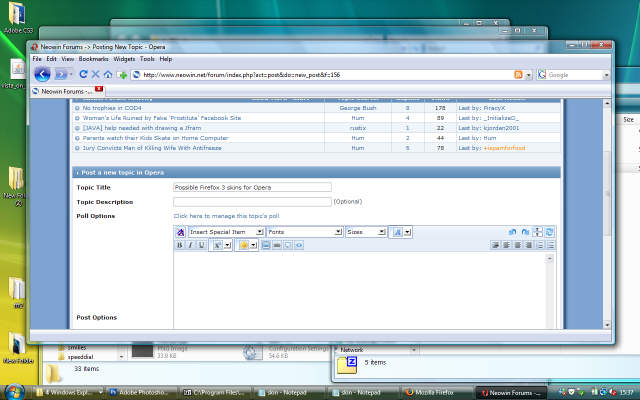Click 'manage this topic's poll' link

[227, 216]
